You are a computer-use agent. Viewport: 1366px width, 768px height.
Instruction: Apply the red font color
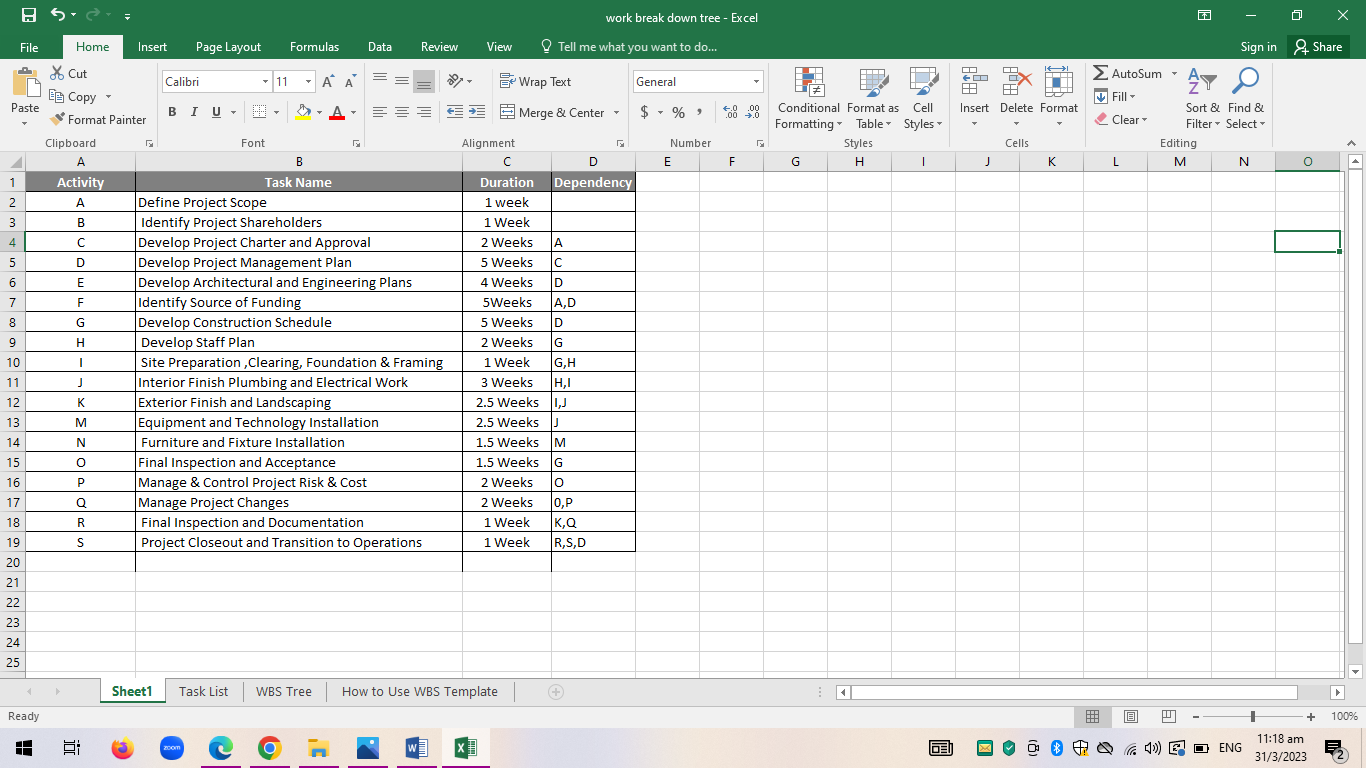(x=337, y=112)
